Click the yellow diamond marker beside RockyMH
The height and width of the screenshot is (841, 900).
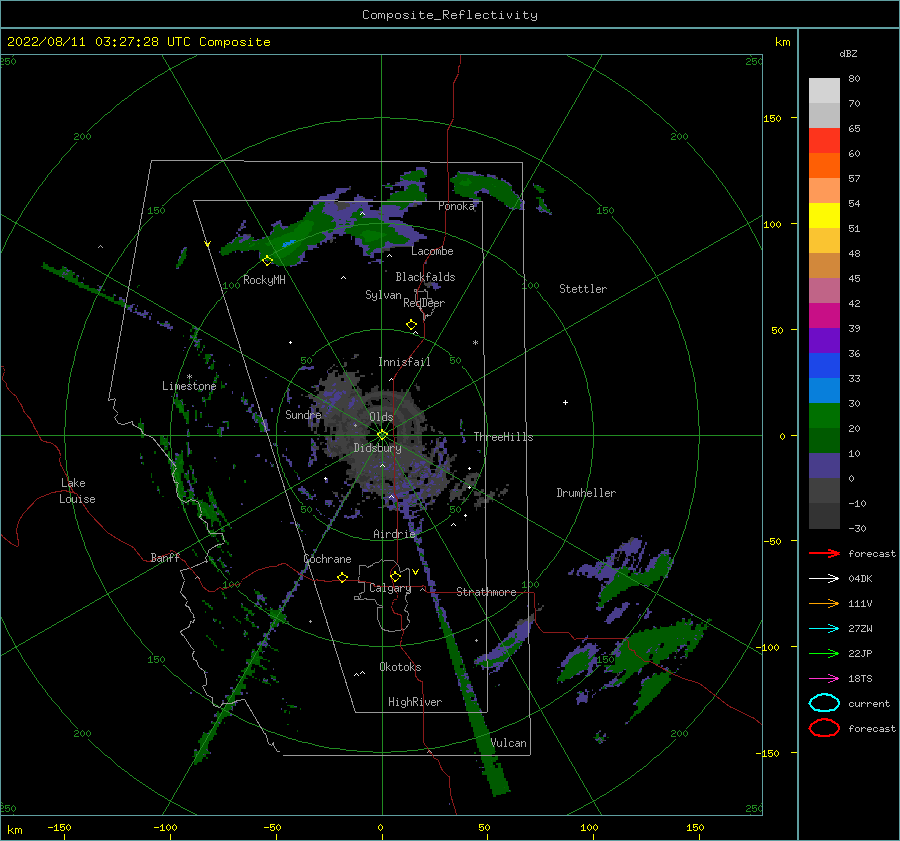(267, 261)
